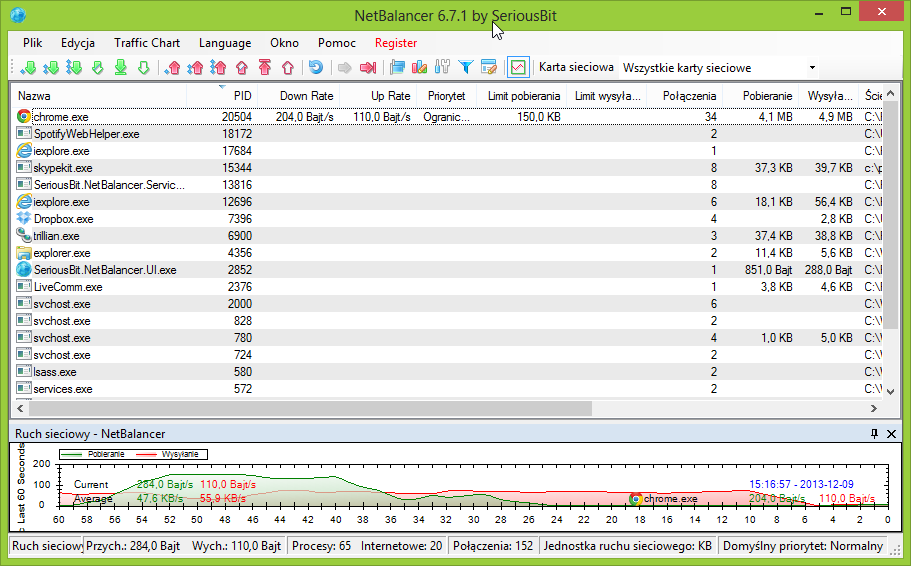Viewport: 911px width, 566px height.
Task: Click the red arrow-to-bar toolbar icon
Action: point(368,67)
